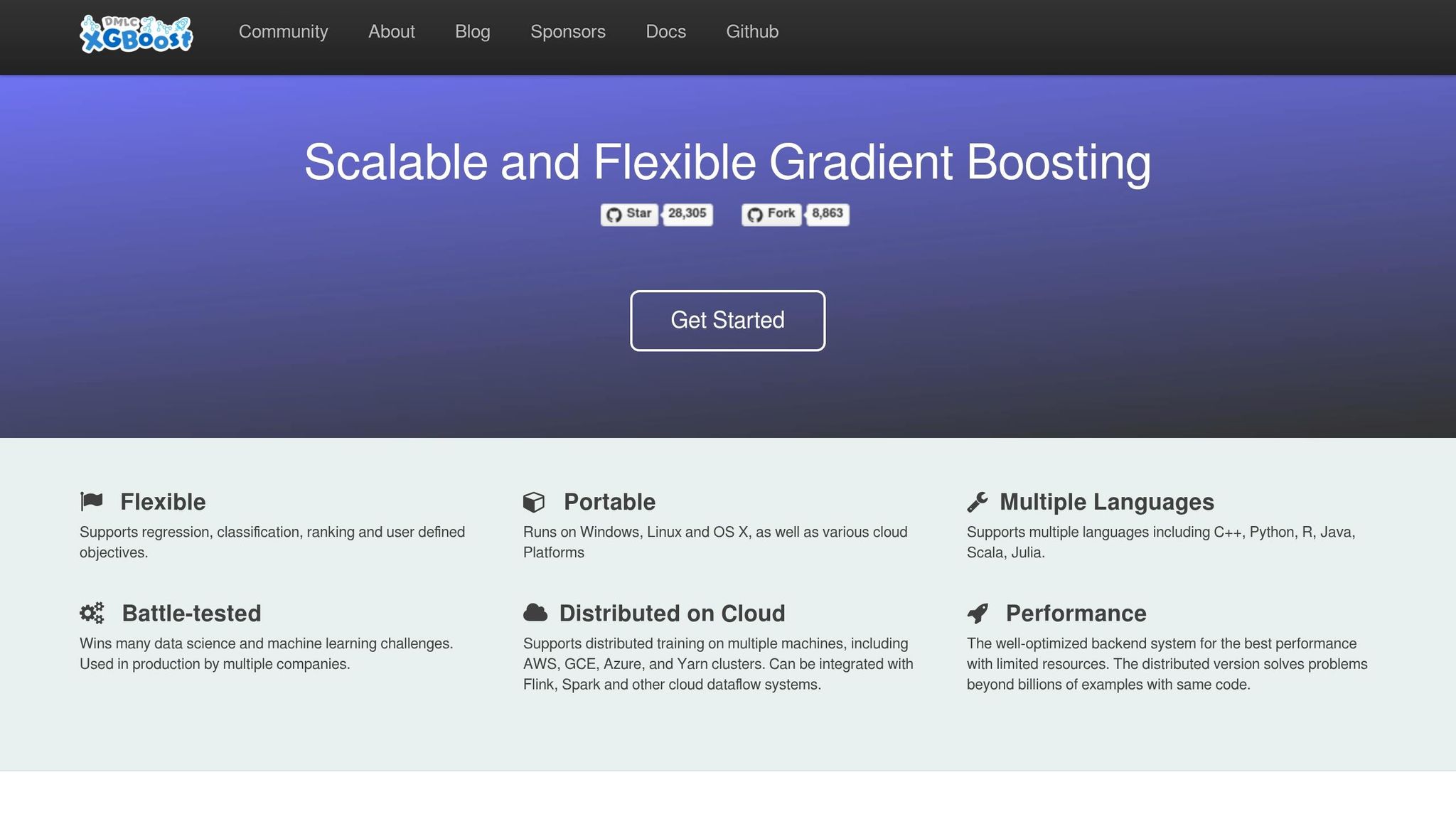Open the Community menu item
Image resolution: width=1456 pixels, height=819 pixels.
coord(283,32)
